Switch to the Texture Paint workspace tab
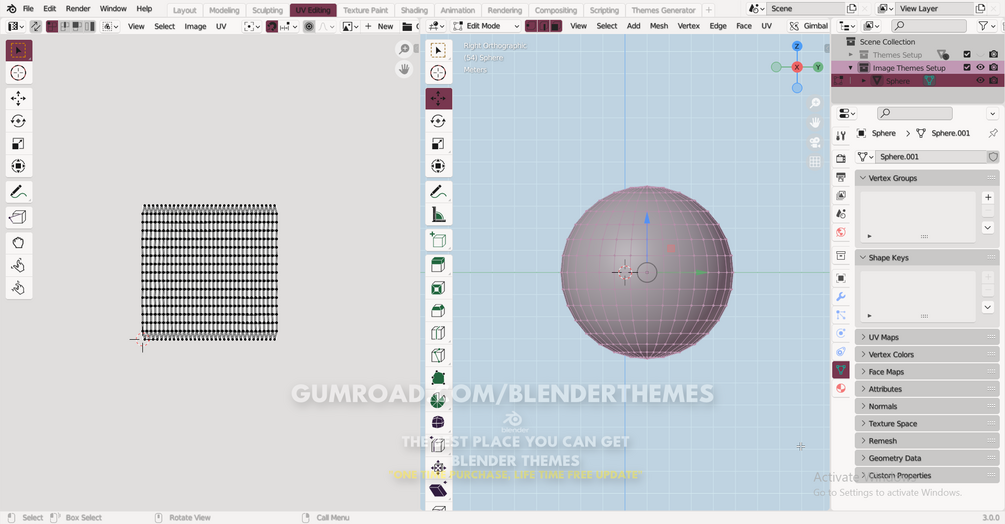 [x=365, y=10]
